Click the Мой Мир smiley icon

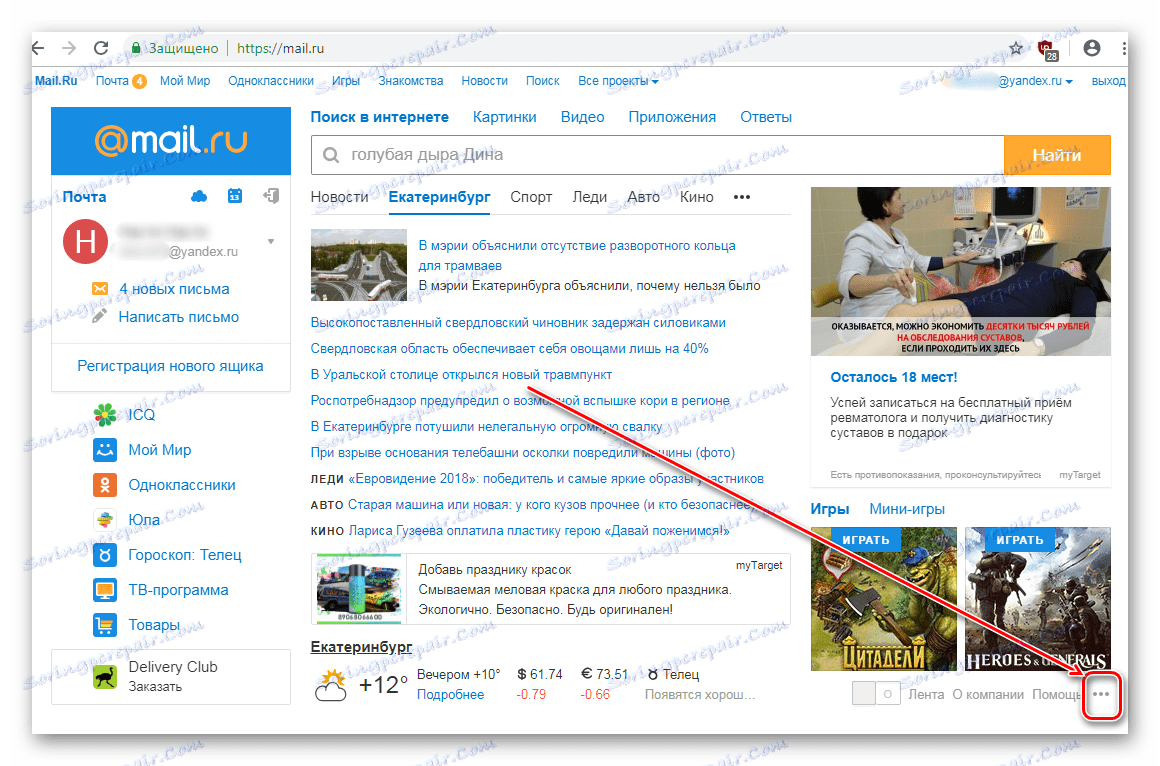105,450
